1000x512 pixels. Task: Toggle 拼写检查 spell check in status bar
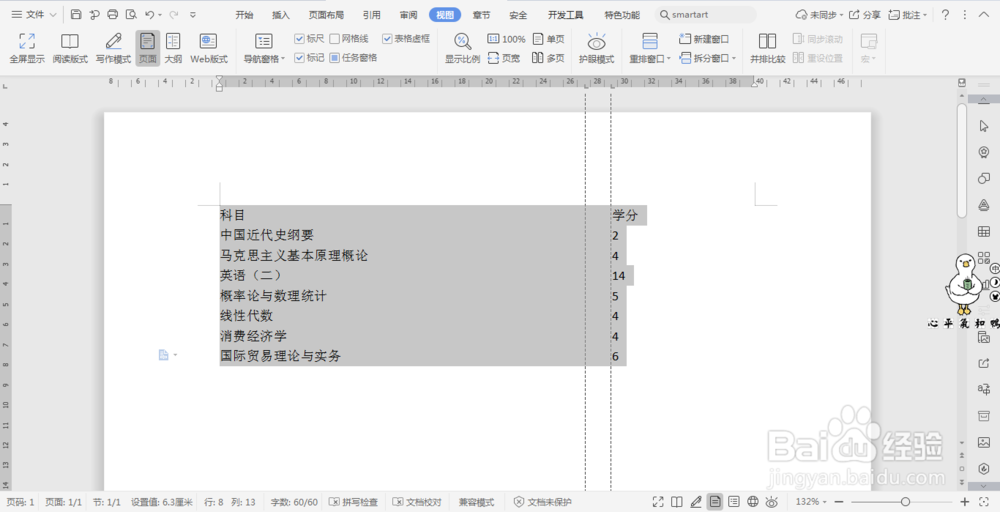coord(353,502)
